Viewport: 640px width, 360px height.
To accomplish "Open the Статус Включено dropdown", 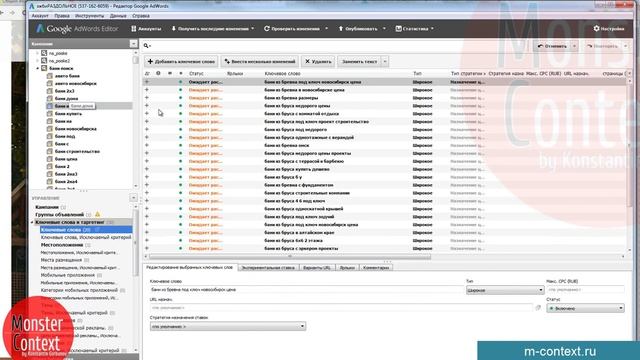I will (585, 309).
